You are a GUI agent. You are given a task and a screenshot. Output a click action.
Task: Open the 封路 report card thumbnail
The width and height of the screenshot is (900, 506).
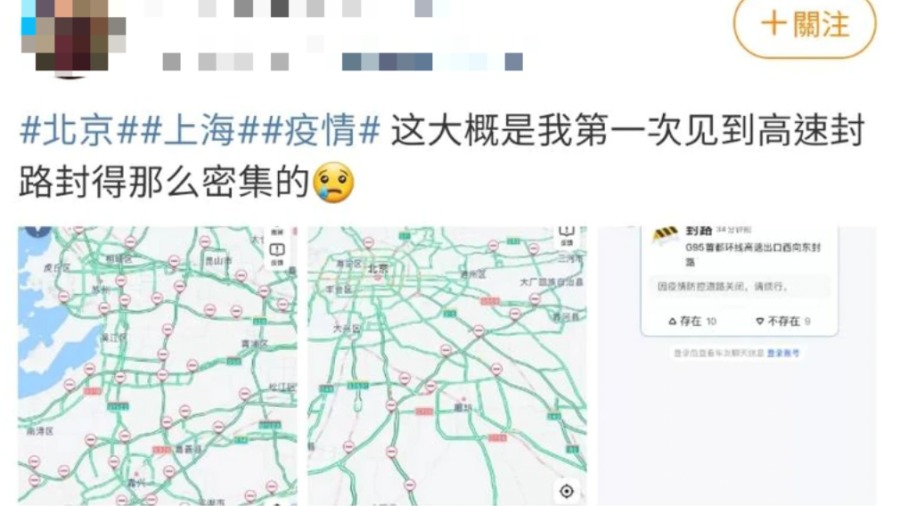click(x=738, y=365)
